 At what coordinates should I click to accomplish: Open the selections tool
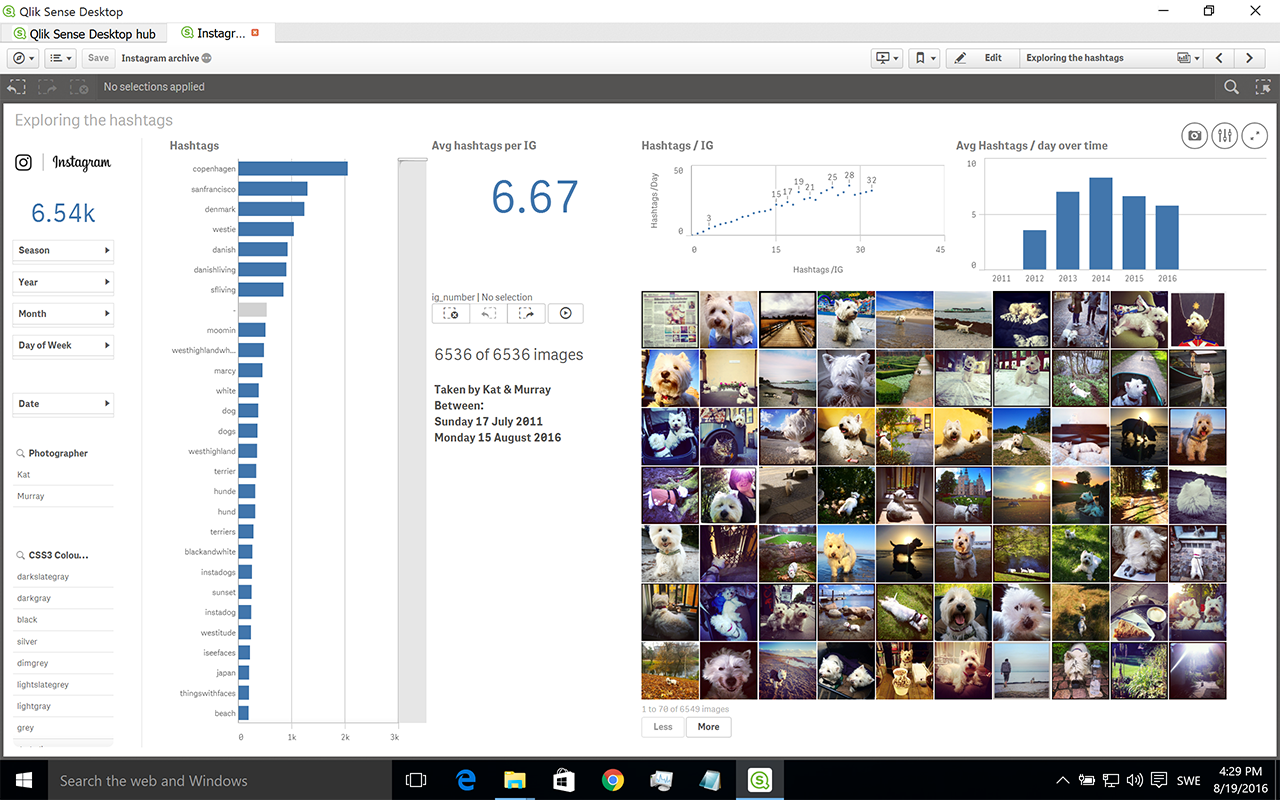tap(1262, 87)
